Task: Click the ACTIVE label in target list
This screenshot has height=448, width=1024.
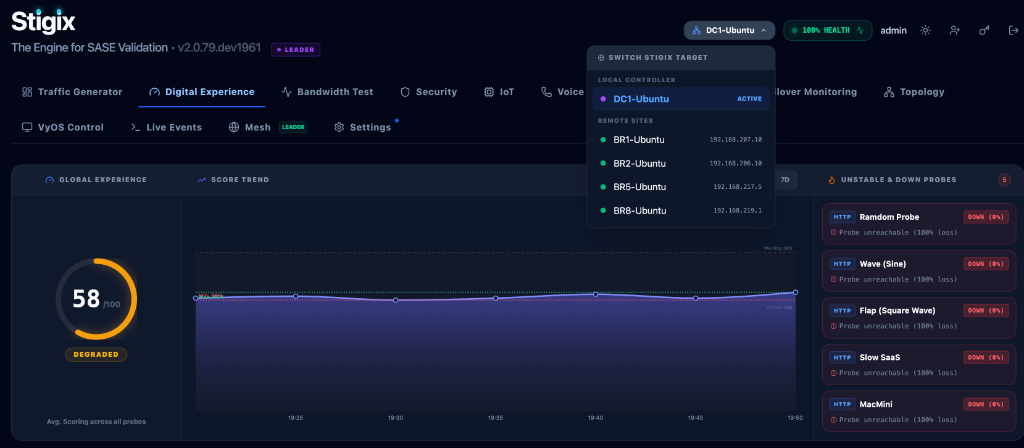Action: [750, 99]
